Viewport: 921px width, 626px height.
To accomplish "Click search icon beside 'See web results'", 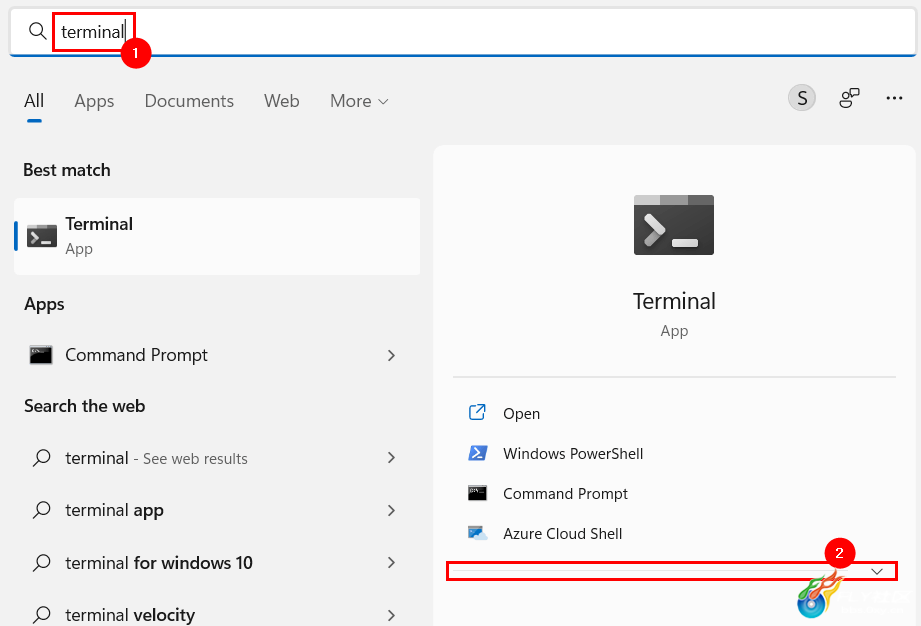I will [41, 457].
